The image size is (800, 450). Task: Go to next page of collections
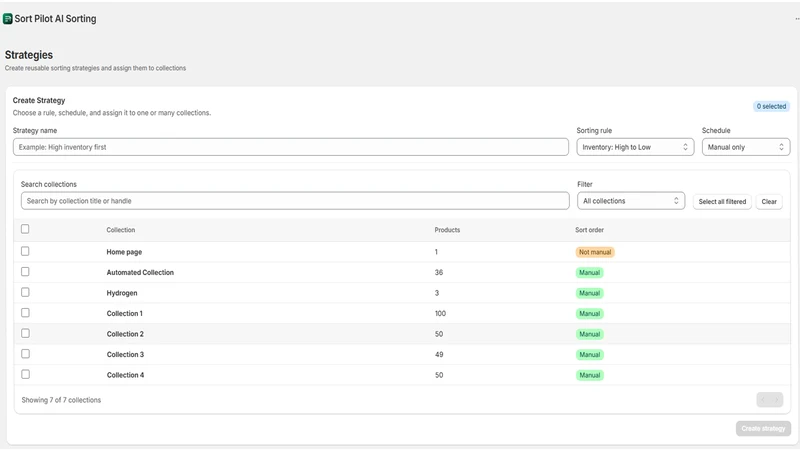click(777, 399)
